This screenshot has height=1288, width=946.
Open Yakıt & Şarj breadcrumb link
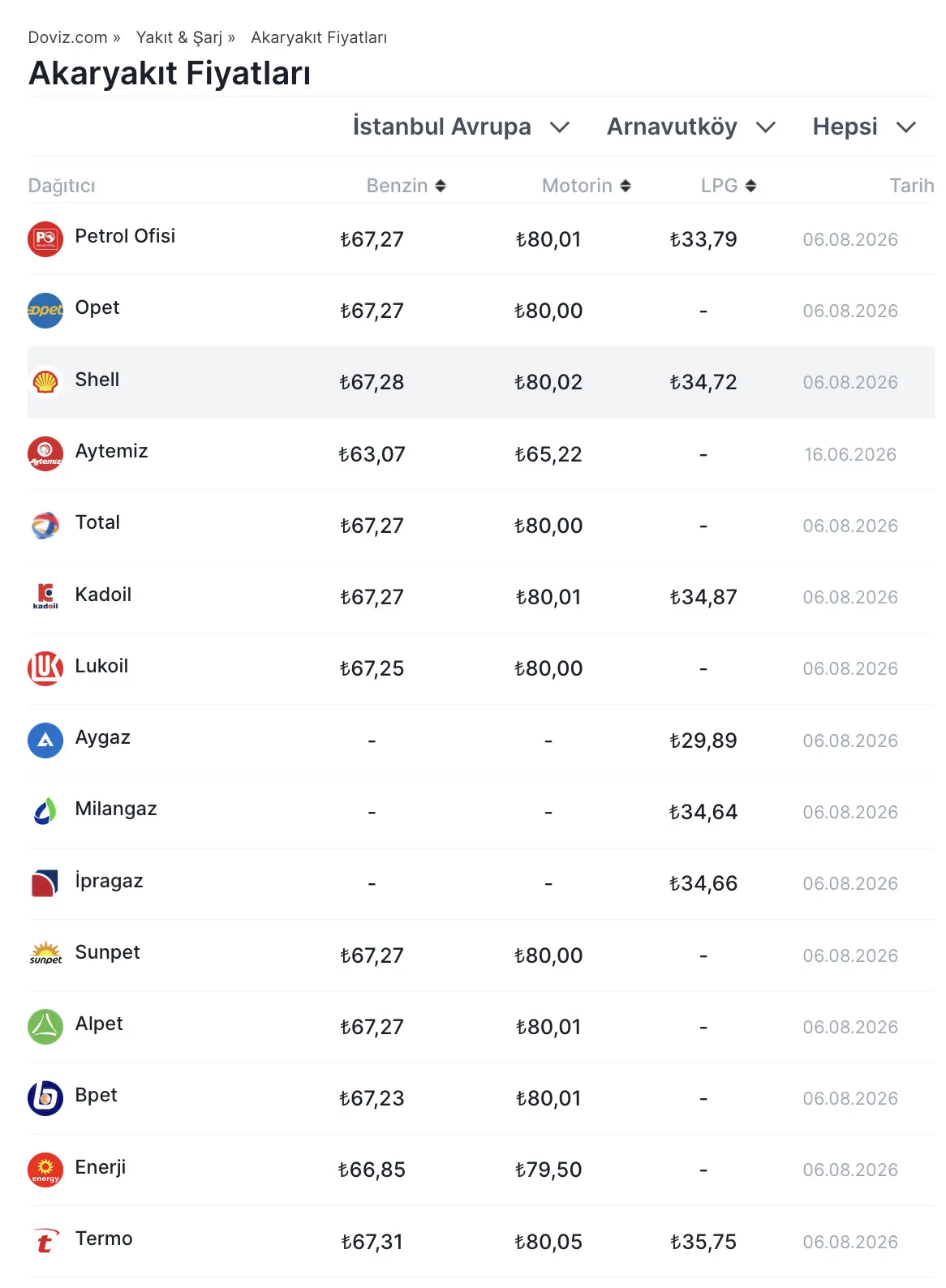178,37
